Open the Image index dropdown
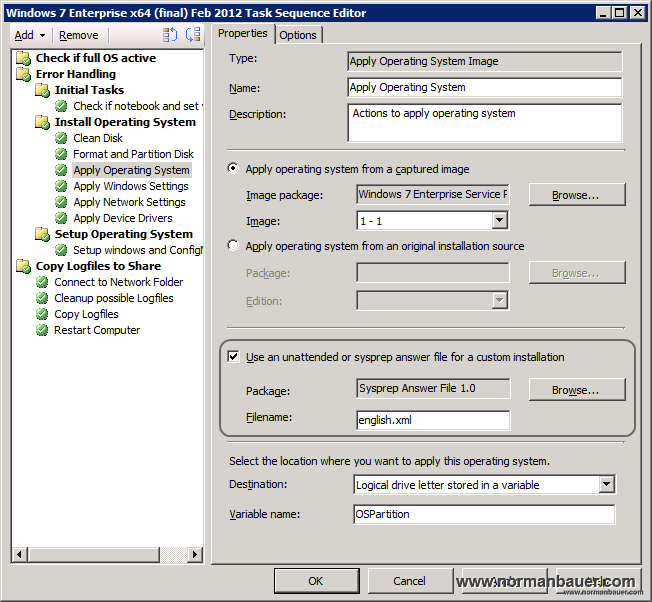This screenshot has width=652, height=602. tap(499, 220)
